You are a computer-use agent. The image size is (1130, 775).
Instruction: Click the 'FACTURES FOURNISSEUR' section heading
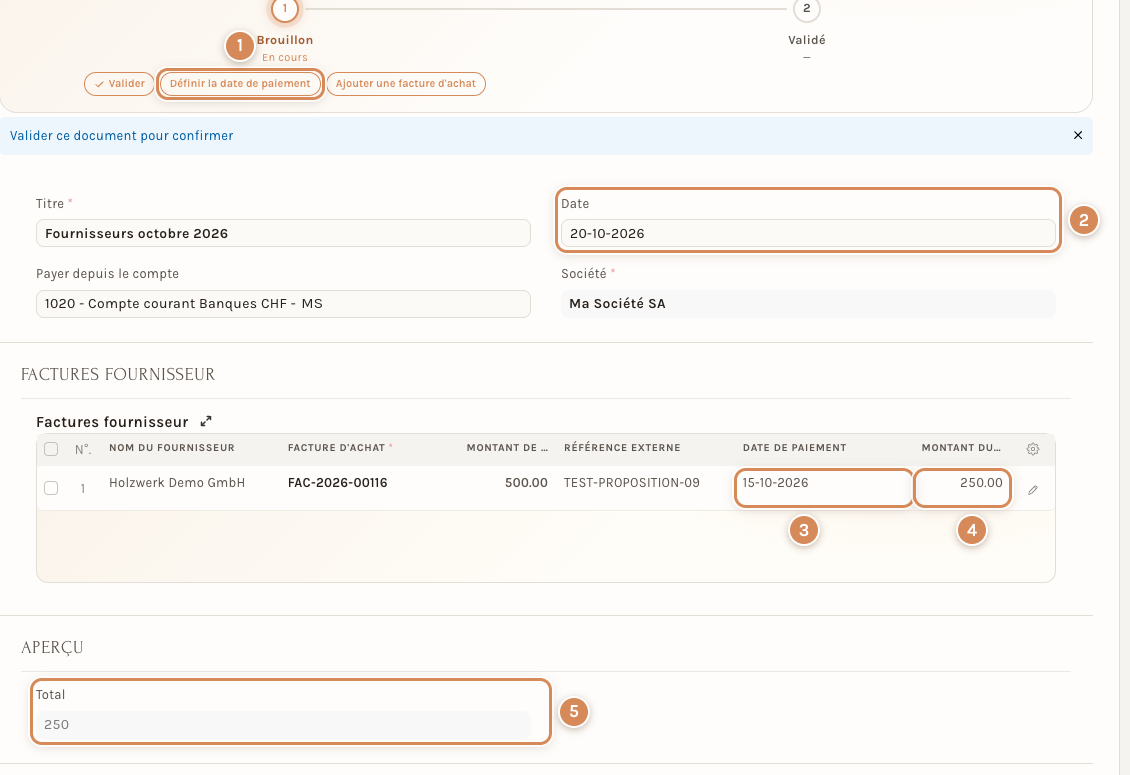pos(118,374)
